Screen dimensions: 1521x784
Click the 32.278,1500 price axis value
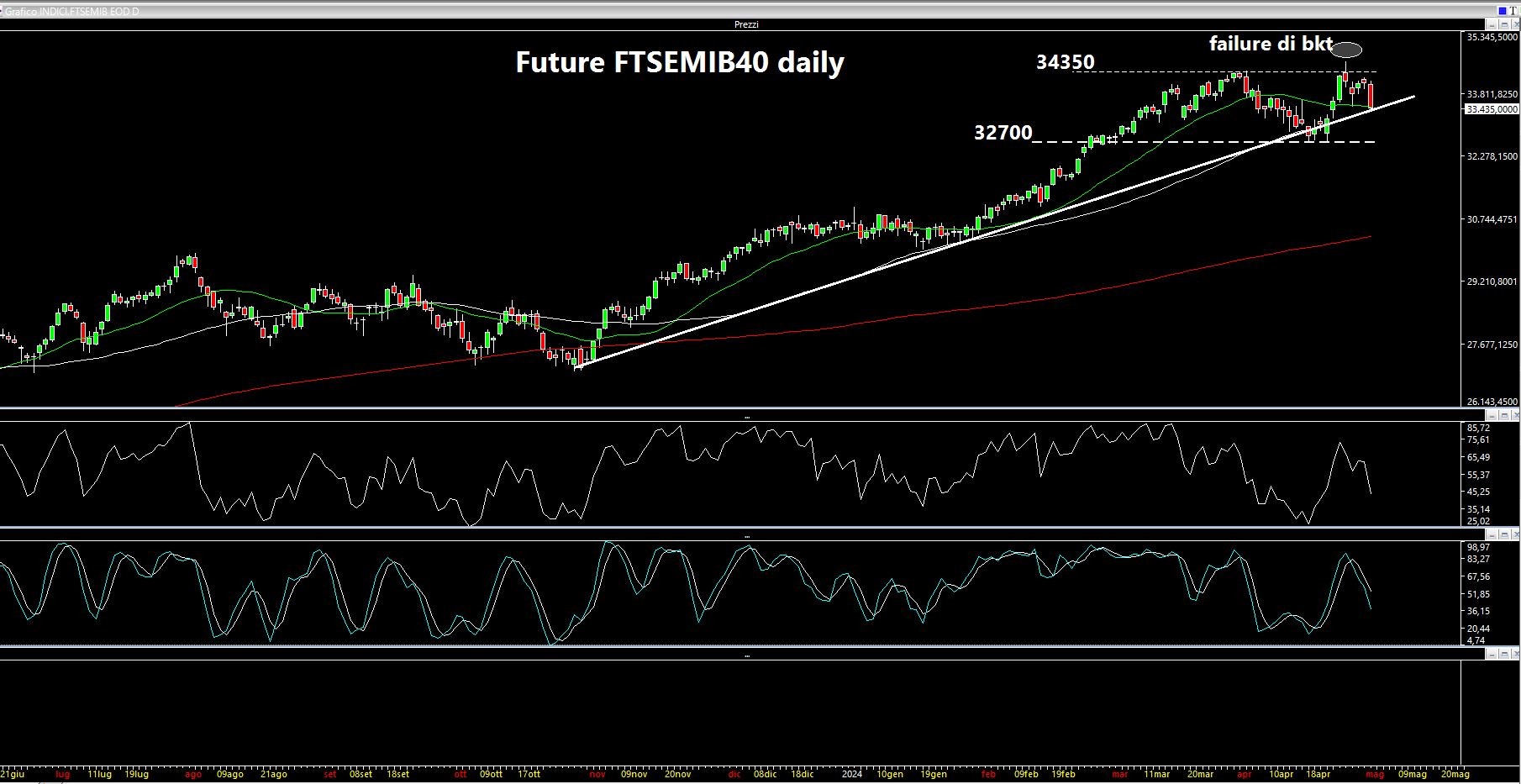pyautogui.click(x=1492, y=156)
